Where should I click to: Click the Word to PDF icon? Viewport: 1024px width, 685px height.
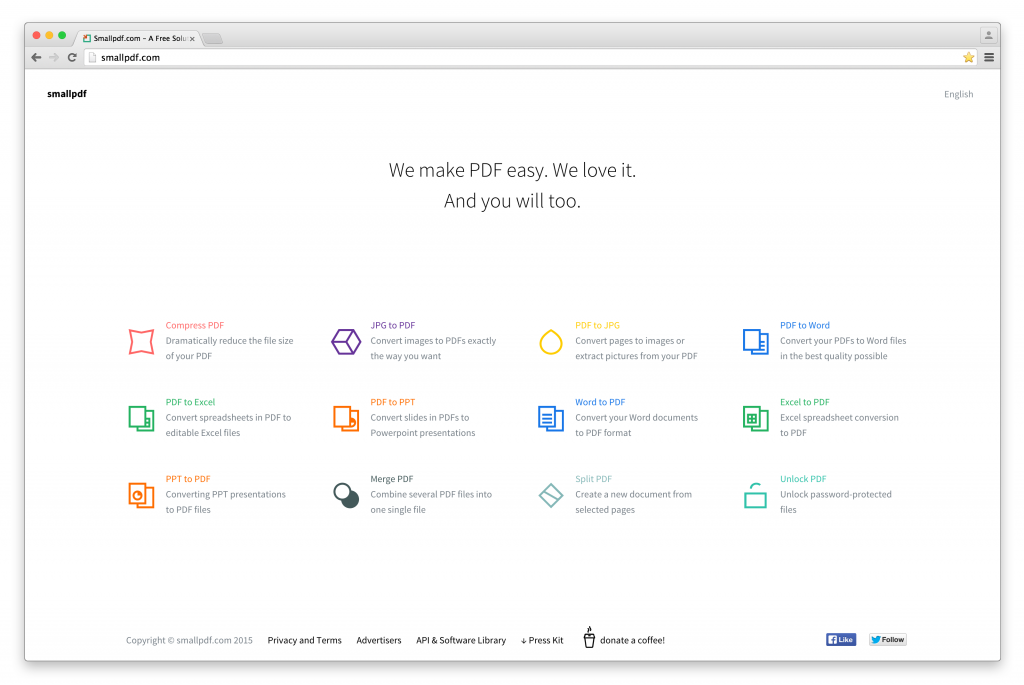551,419
